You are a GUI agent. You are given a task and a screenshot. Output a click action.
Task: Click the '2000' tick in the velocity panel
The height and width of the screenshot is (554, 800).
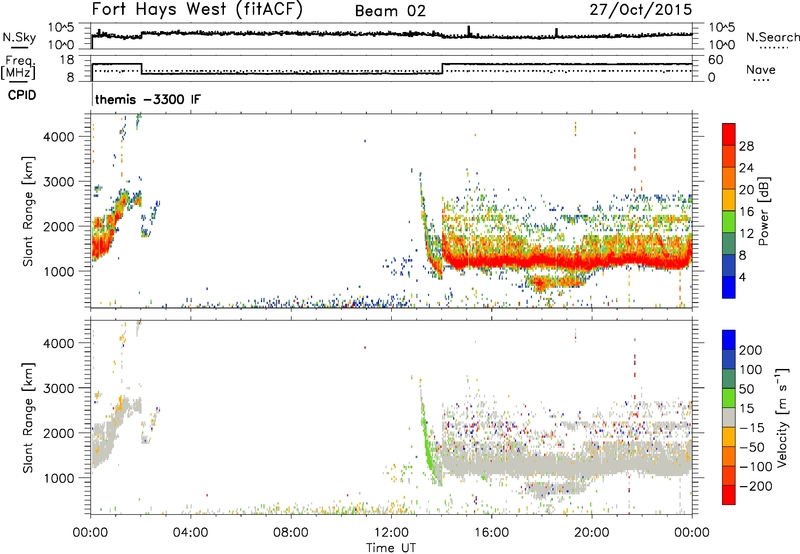point(59,433)
